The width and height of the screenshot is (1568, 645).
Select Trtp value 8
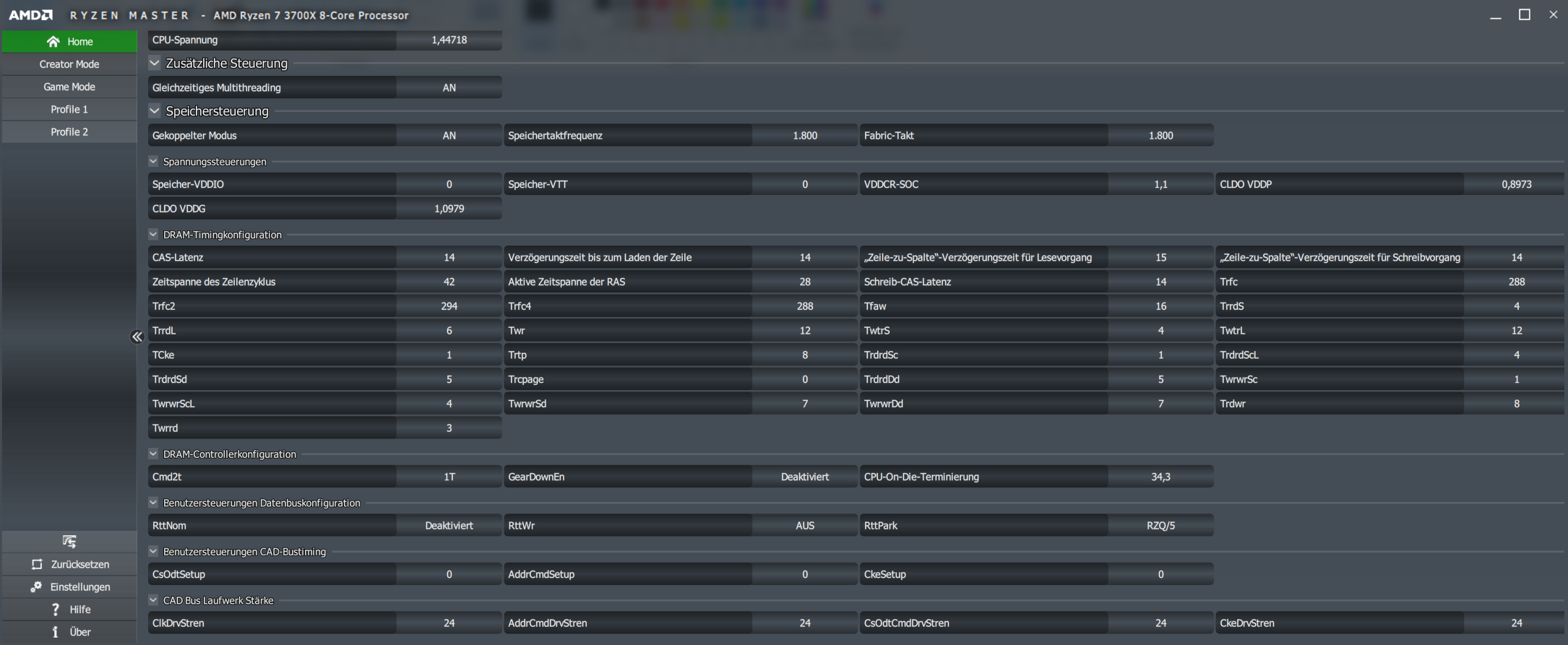click(804, 355)
